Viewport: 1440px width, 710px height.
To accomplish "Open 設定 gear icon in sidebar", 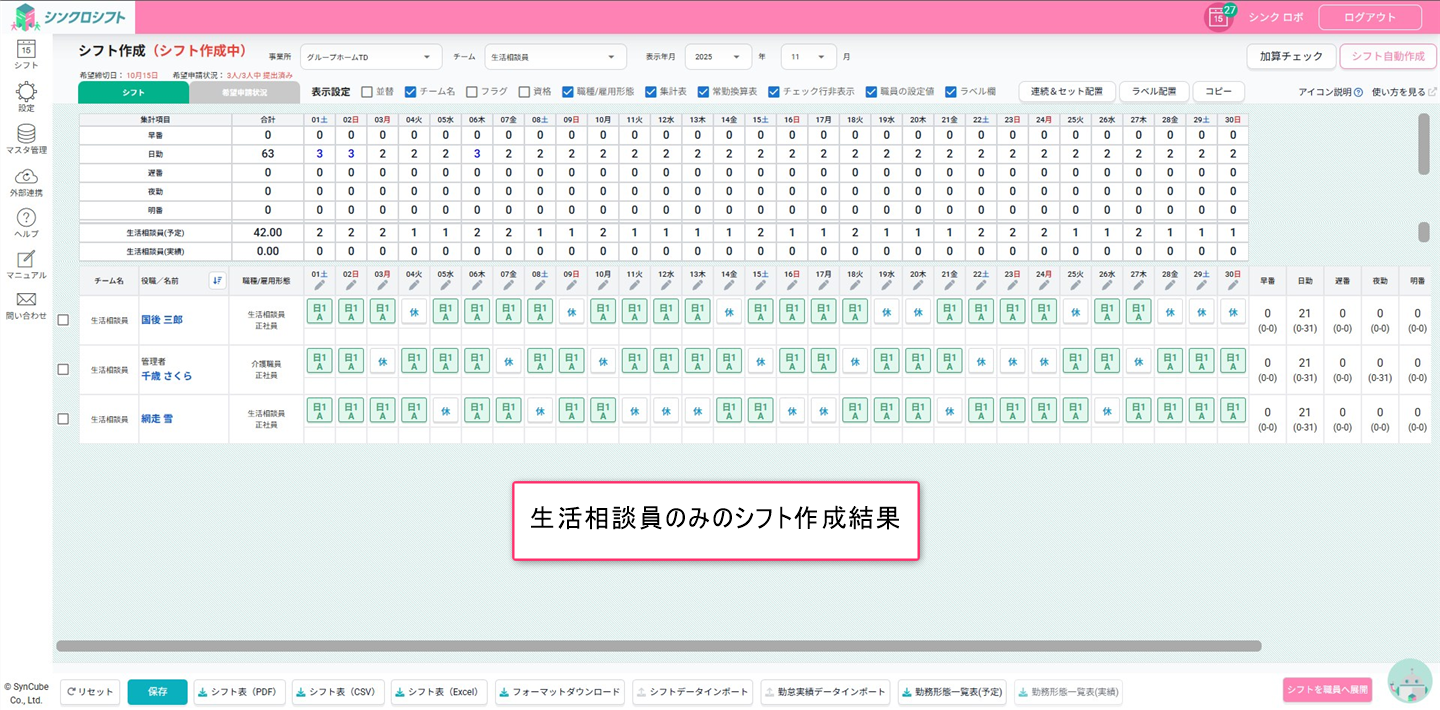I will click(x=26, y=92).
